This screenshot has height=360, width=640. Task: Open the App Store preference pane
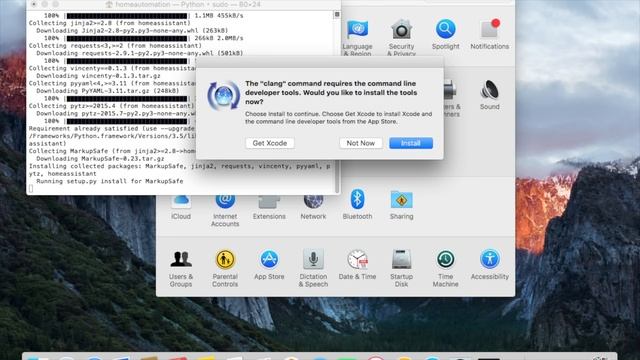click(269, 265)
